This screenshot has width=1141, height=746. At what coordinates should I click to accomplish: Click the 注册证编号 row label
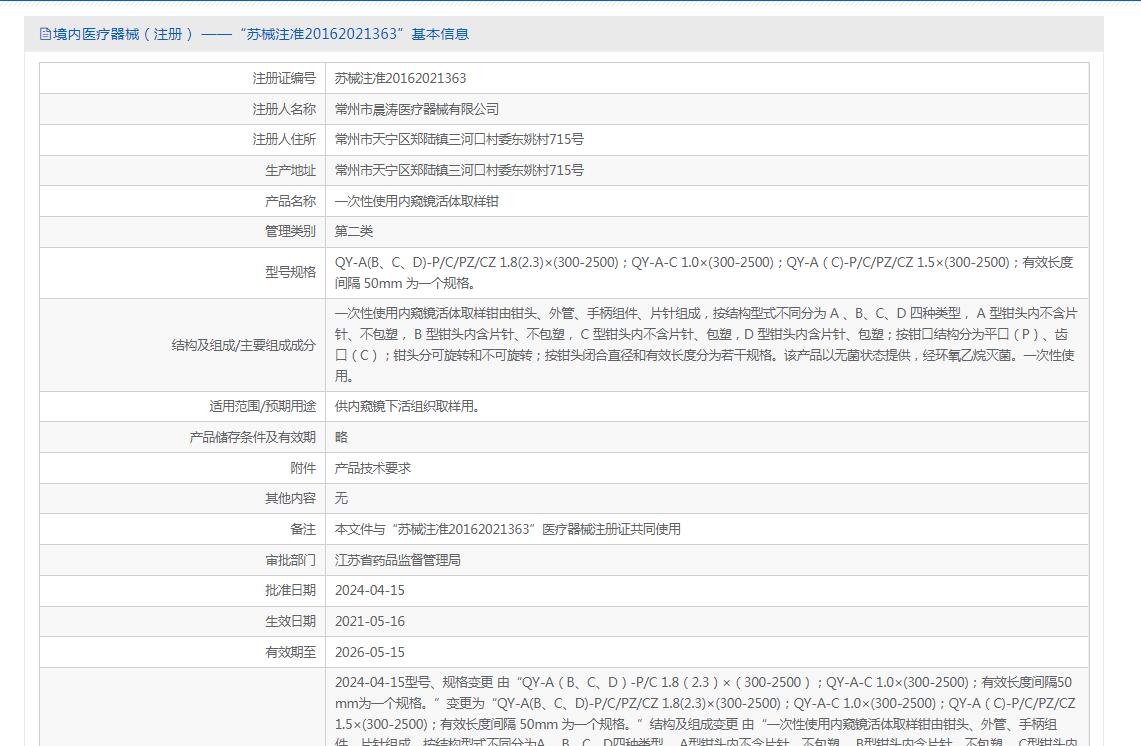point(284,78)
